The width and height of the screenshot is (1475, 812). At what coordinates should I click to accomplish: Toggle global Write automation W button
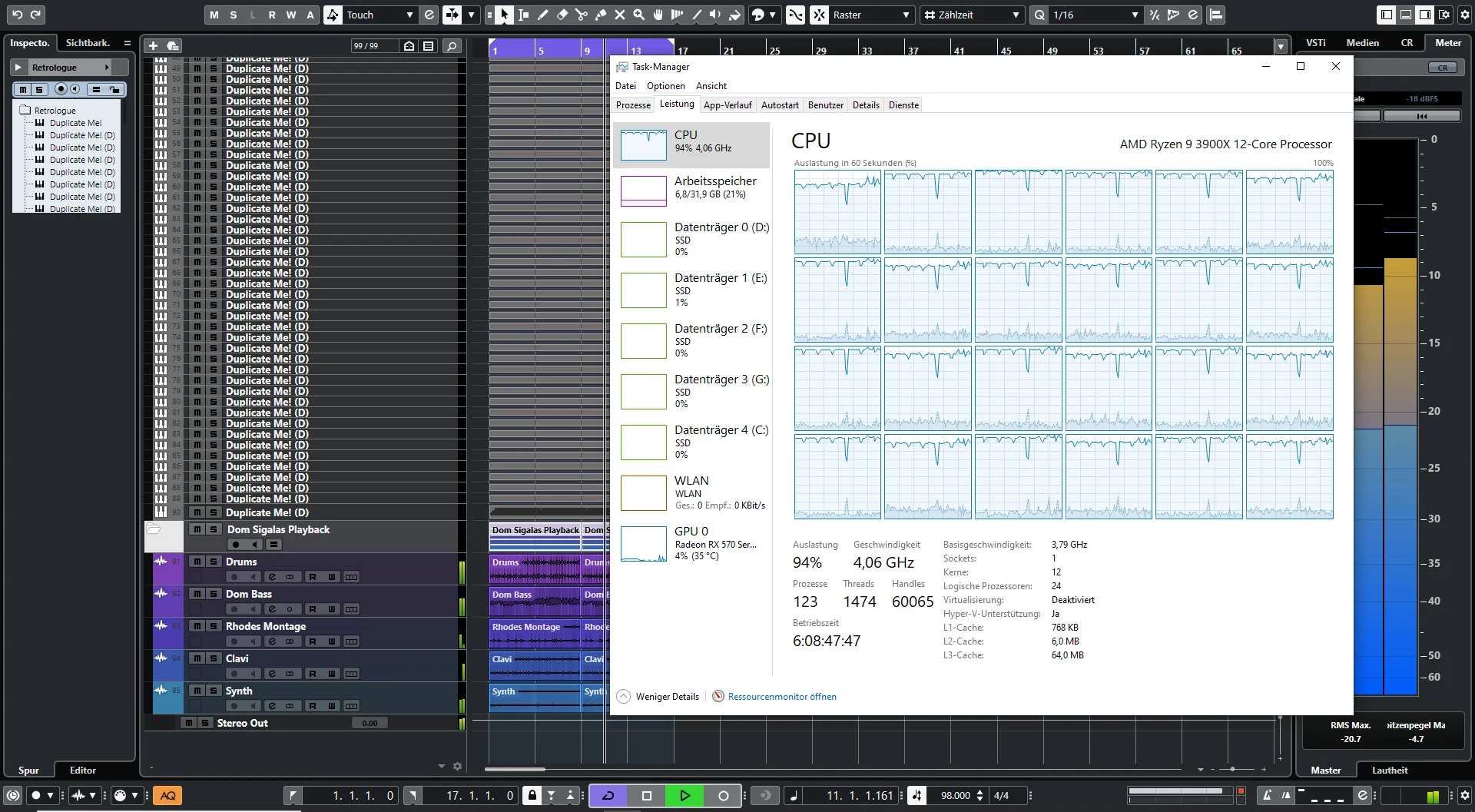[291, 15]
